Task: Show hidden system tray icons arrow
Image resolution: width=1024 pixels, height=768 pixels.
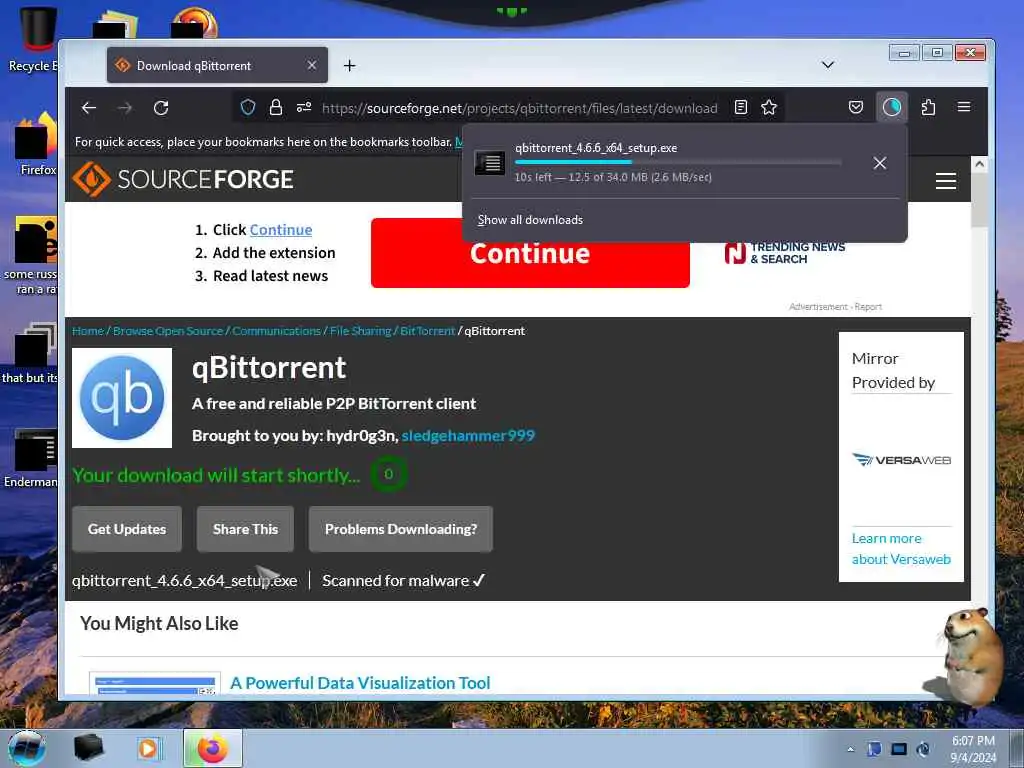Action: click(x=850, y=749)
